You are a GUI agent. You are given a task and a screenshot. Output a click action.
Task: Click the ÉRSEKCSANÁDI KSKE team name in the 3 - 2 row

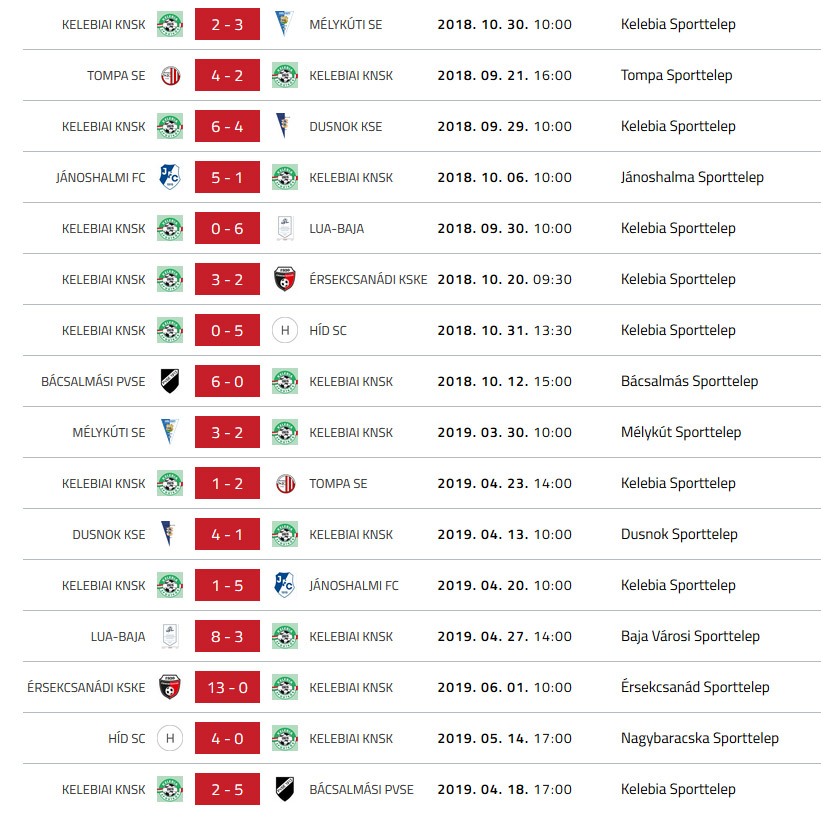pyautogui.click(x=368, y=280)
